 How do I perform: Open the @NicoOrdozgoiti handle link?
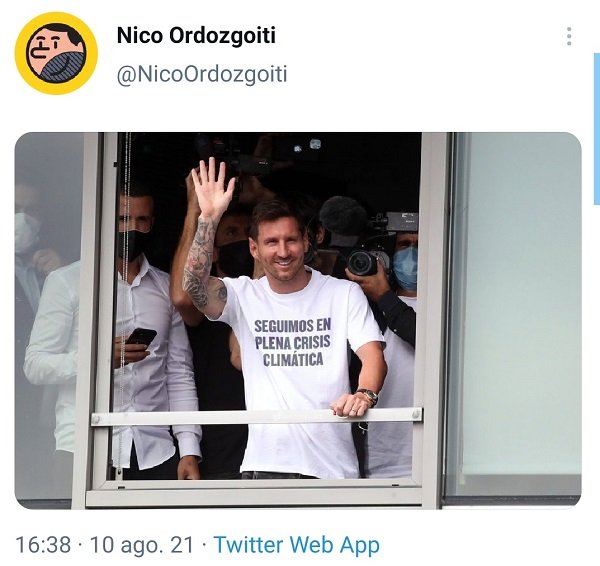click(202, 74)
